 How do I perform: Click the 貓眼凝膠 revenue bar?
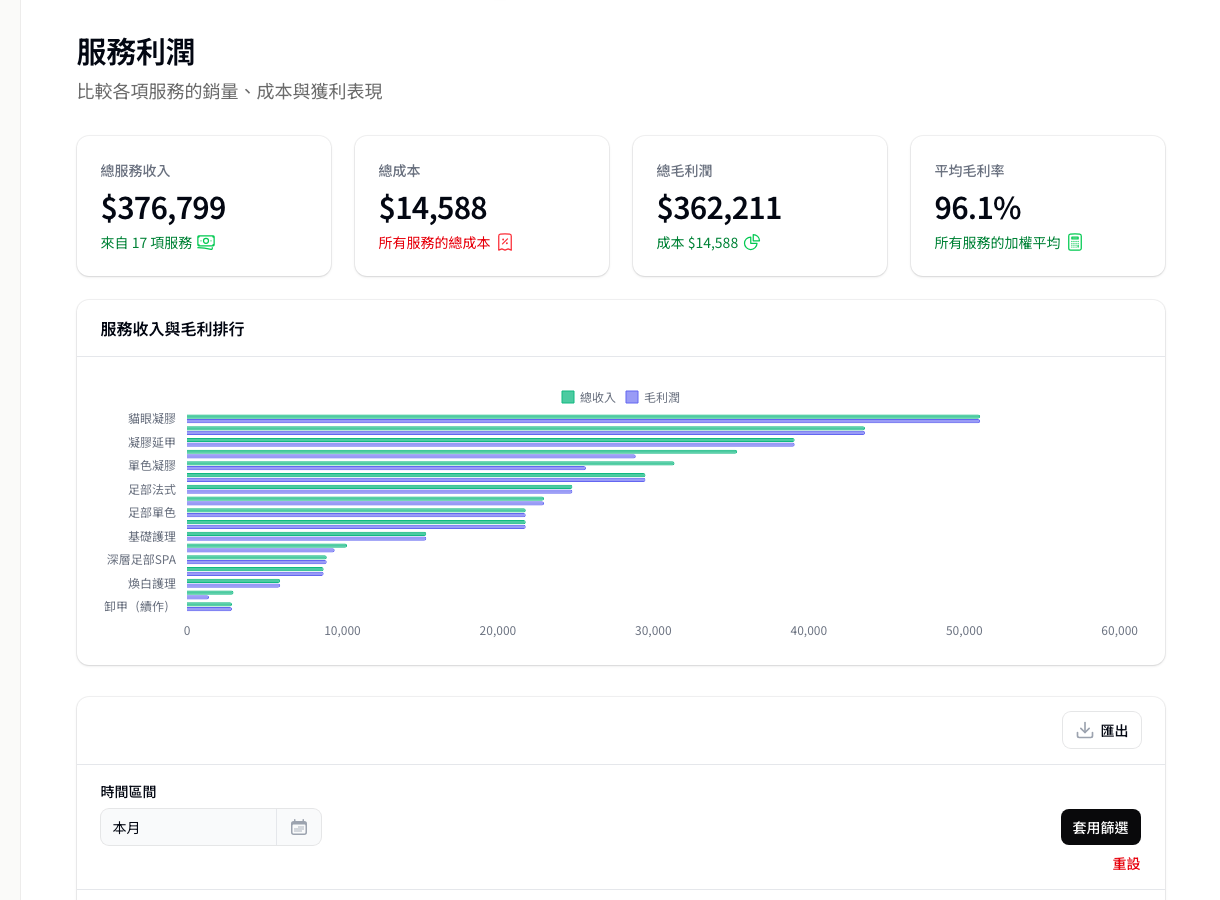tap(580, 418)
